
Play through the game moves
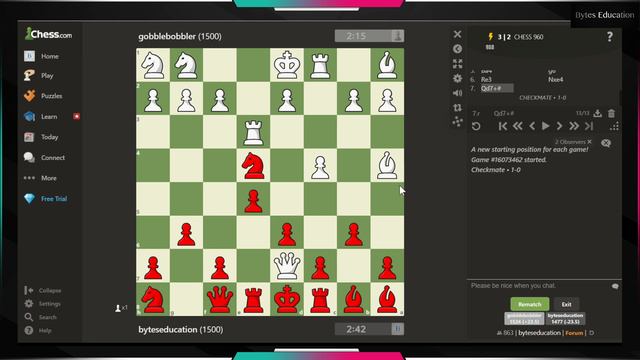(x=545, y=126)
